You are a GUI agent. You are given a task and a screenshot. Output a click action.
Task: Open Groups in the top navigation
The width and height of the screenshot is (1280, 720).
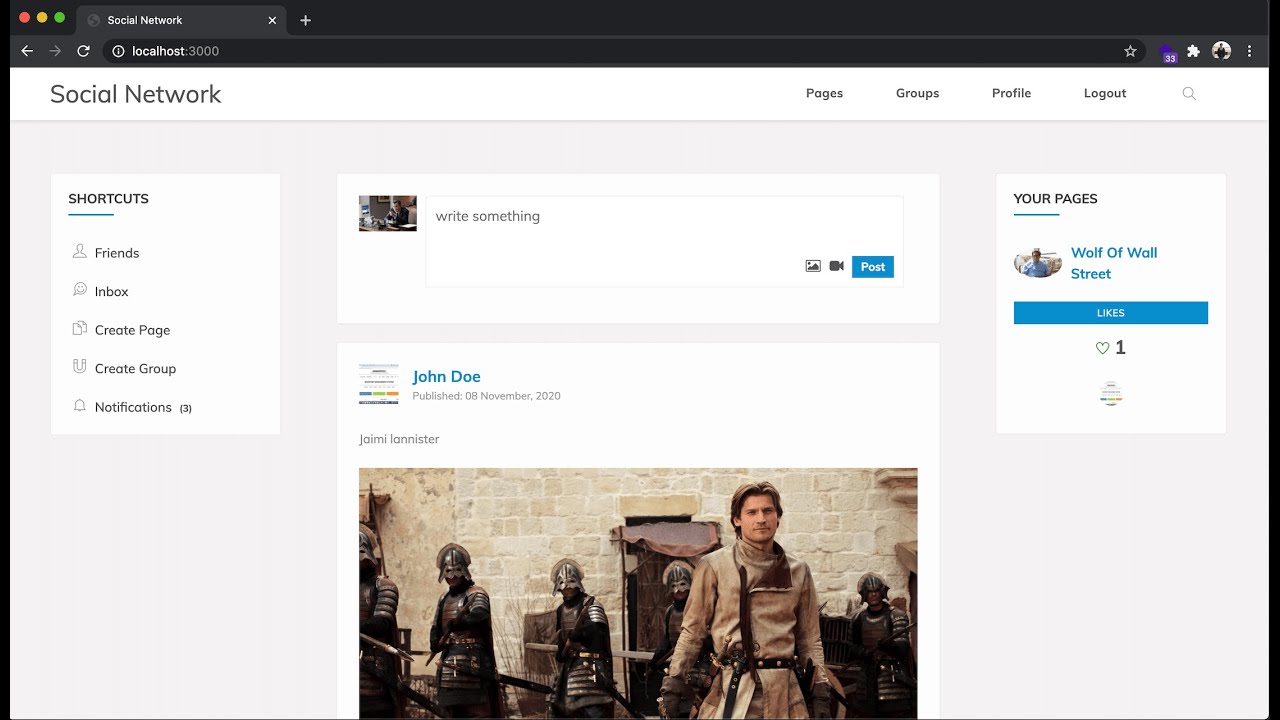(917, 93)
